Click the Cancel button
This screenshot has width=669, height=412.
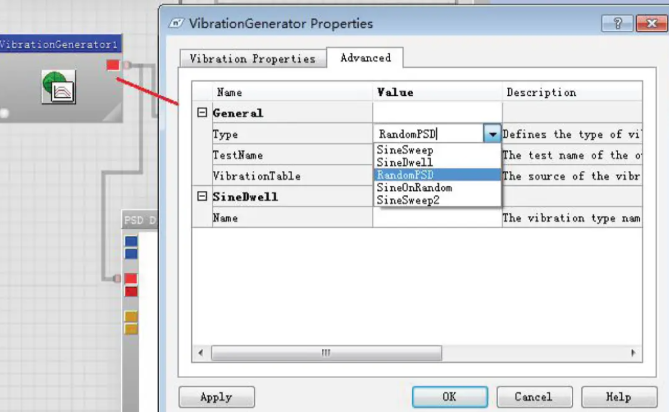tap(533, 397)
